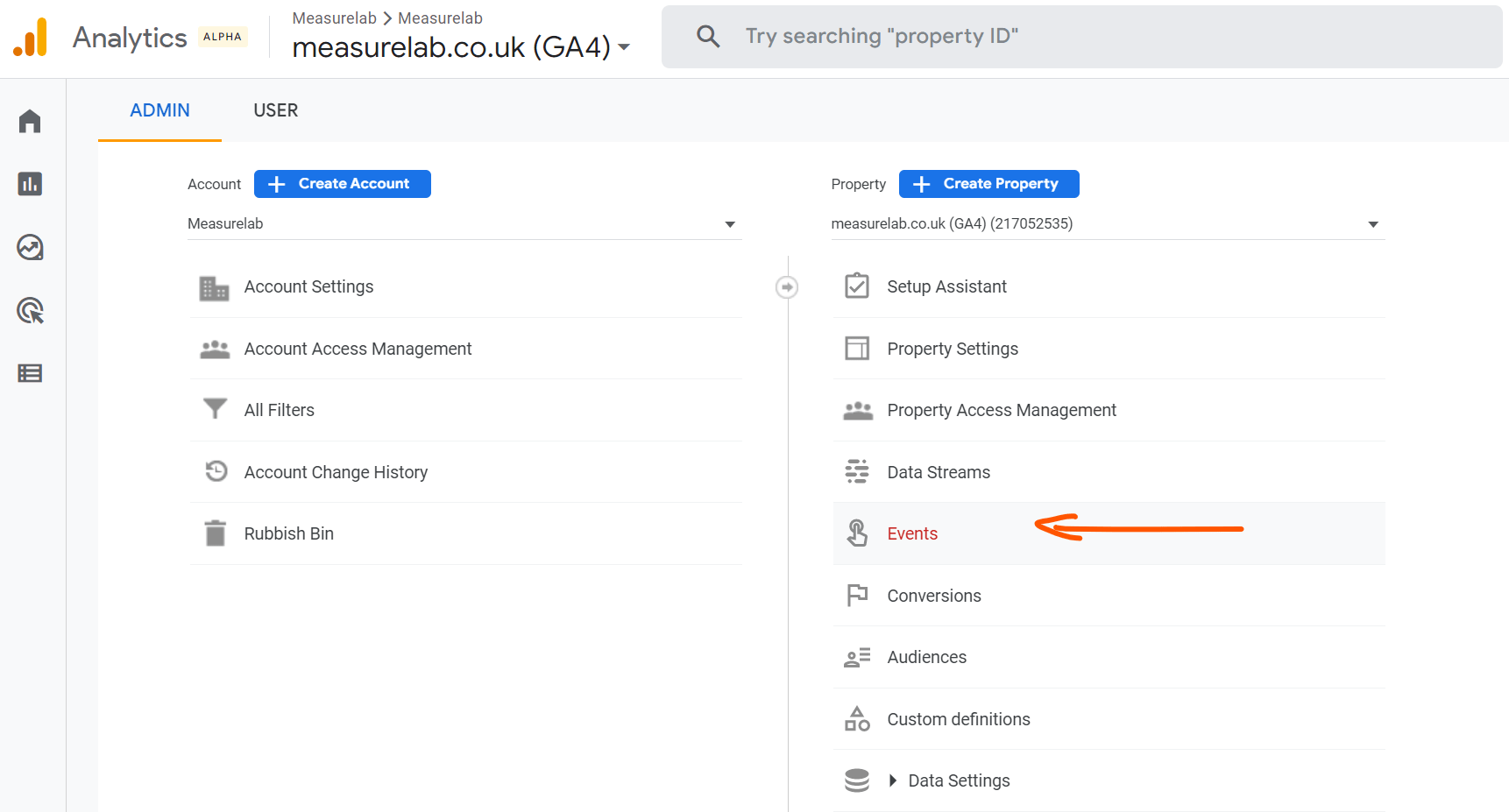Screen dimensions: 1509x812
Task: Select the ADMIN tab
Action: tap(159, 109)
